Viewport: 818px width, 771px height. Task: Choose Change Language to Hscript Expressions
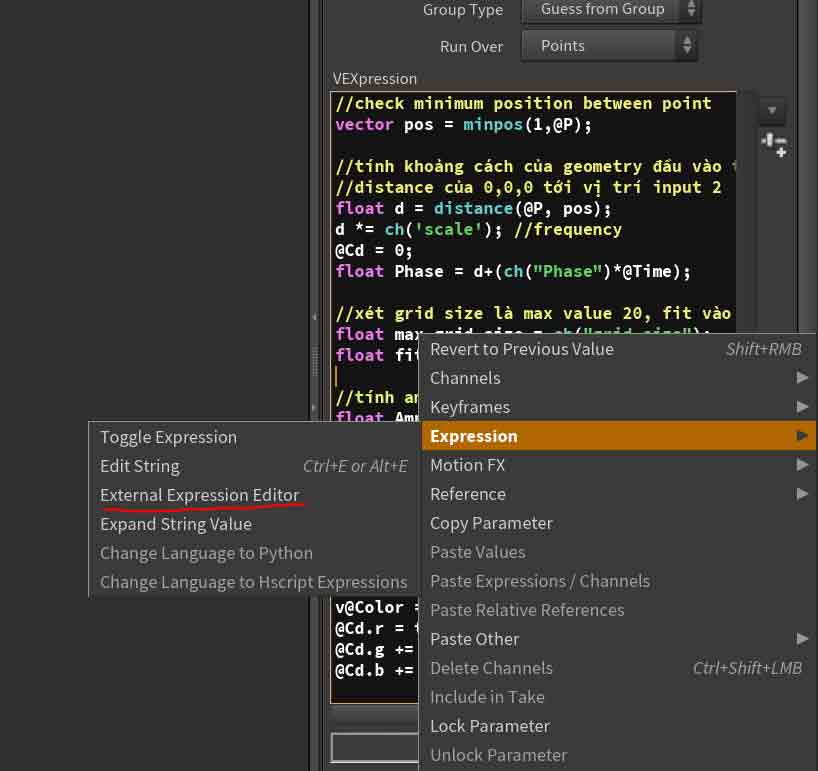click(254, 582)
